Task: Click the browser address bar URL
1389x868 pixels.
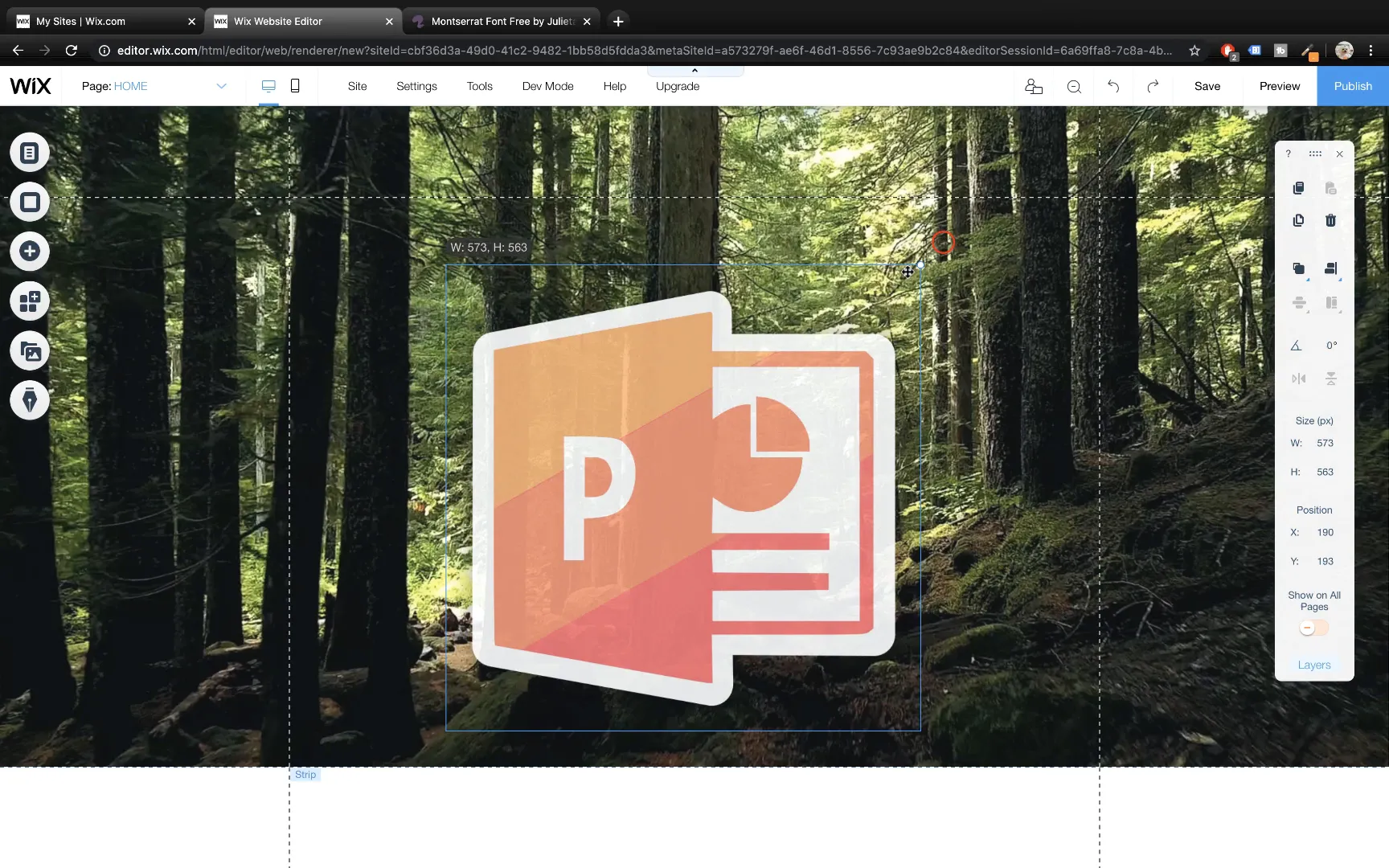Action: tap(644, 51)
